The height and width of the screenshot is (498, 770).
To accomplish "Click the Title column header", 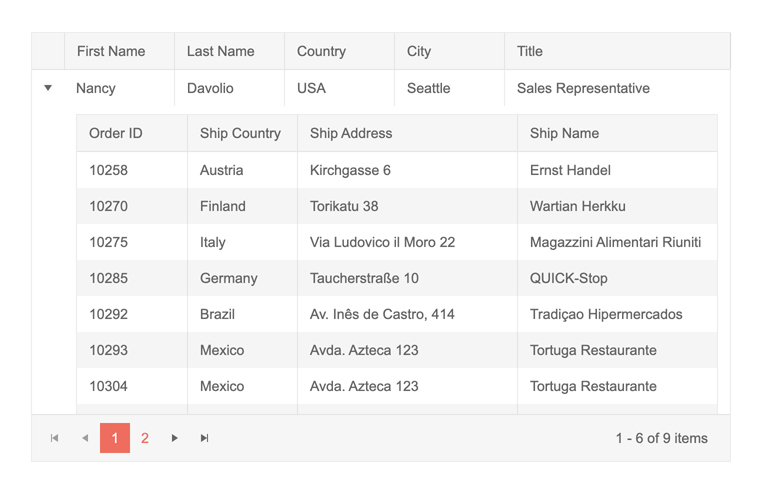I will (530, 51).
